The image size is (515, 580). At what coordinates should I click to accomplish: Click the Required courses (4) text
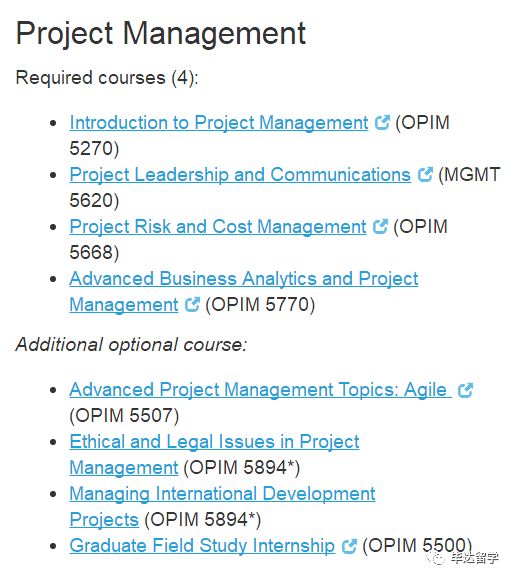tap(107, 78)
